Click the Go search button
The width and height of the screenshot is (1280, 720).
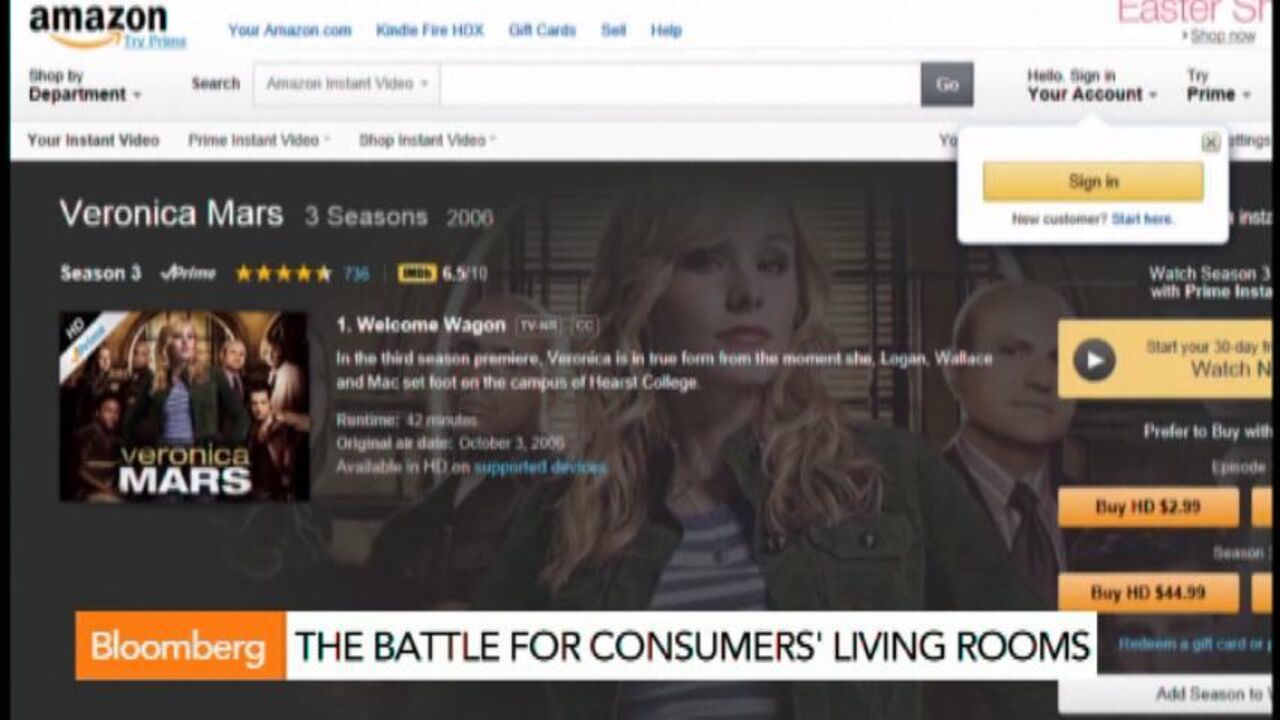[947, 84]
